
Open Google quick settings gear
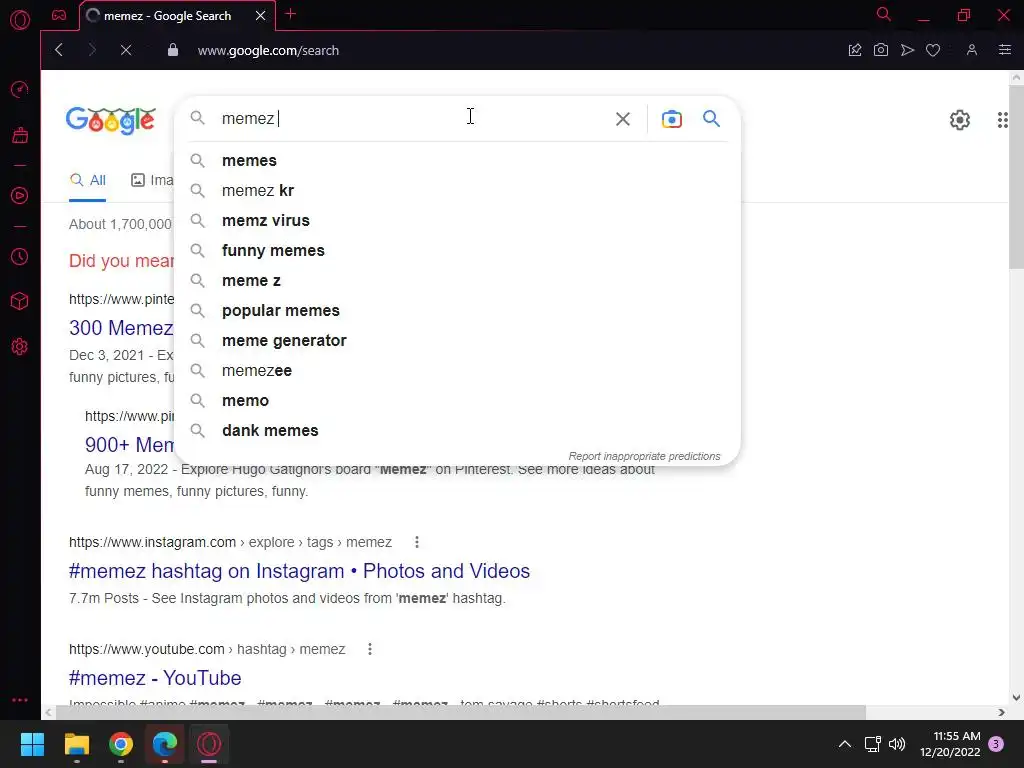959,120
